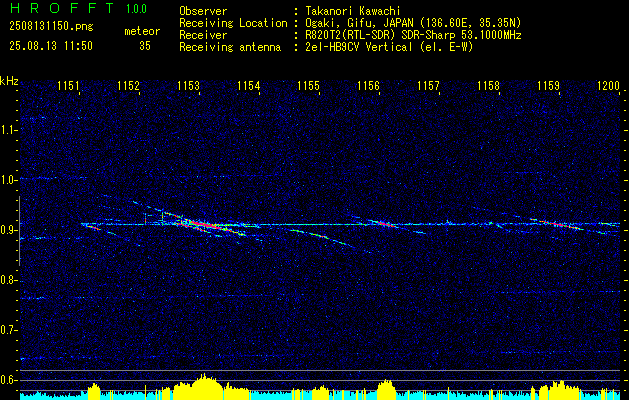The height and width of the screenshot is (400, 629).
Task: Click the Receiver label
Action: (x=203, y=35)
